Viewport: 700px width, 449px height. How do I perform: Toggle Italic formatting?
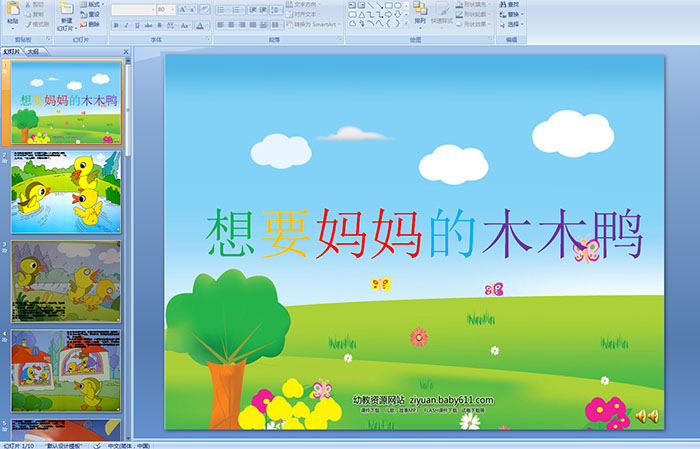tap(126, 25)
